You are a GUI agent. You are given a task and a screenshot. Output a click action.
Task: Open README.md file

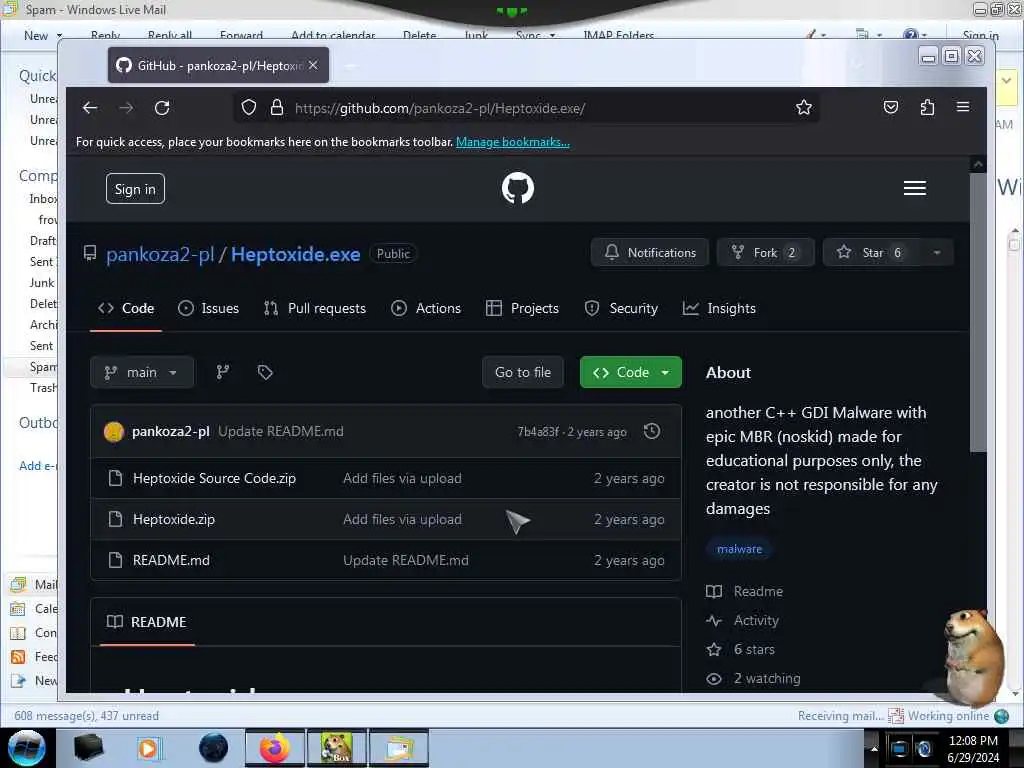[x=171, y=560]
